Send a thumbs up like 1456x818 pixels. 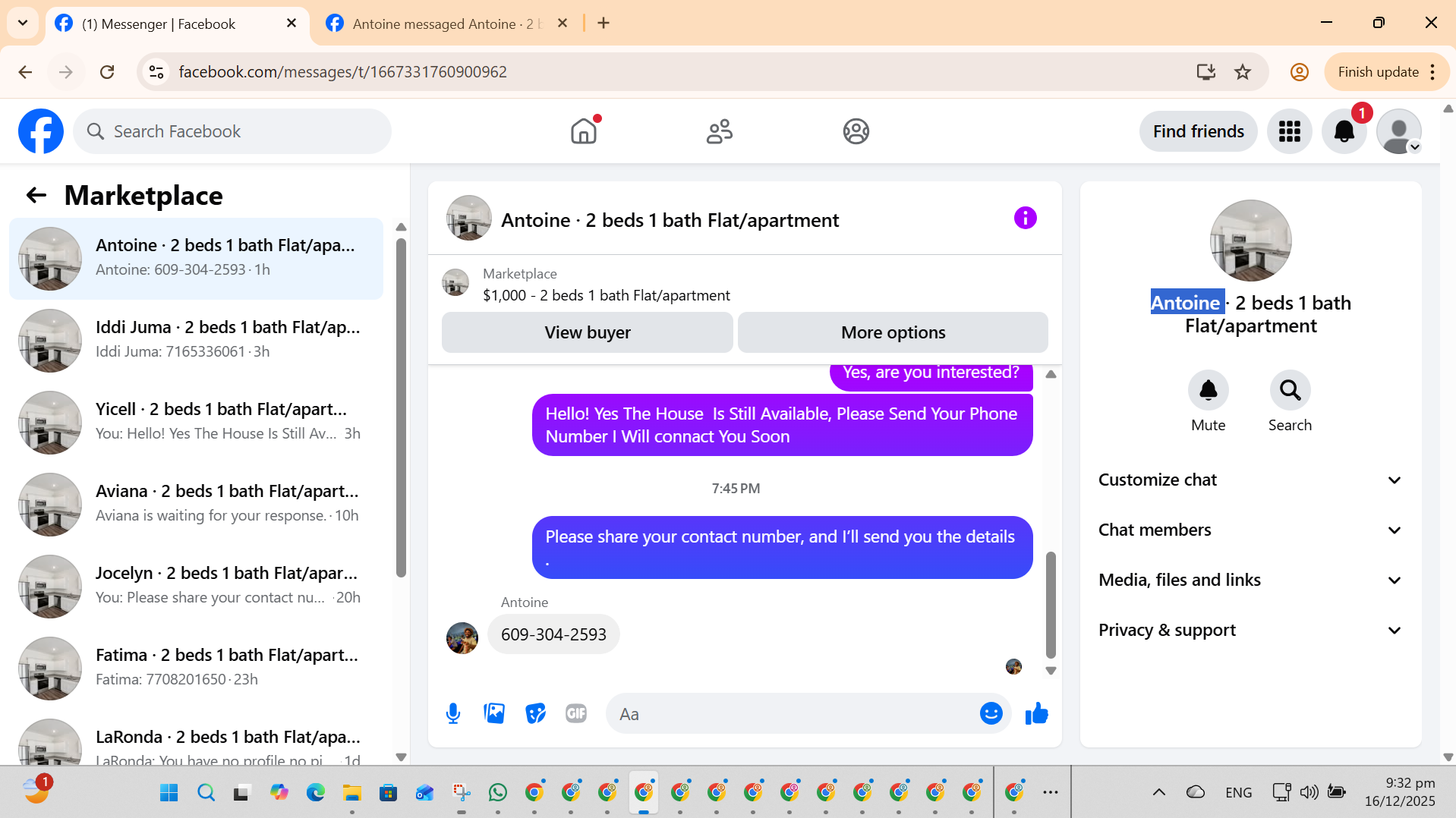point(1036,713)
